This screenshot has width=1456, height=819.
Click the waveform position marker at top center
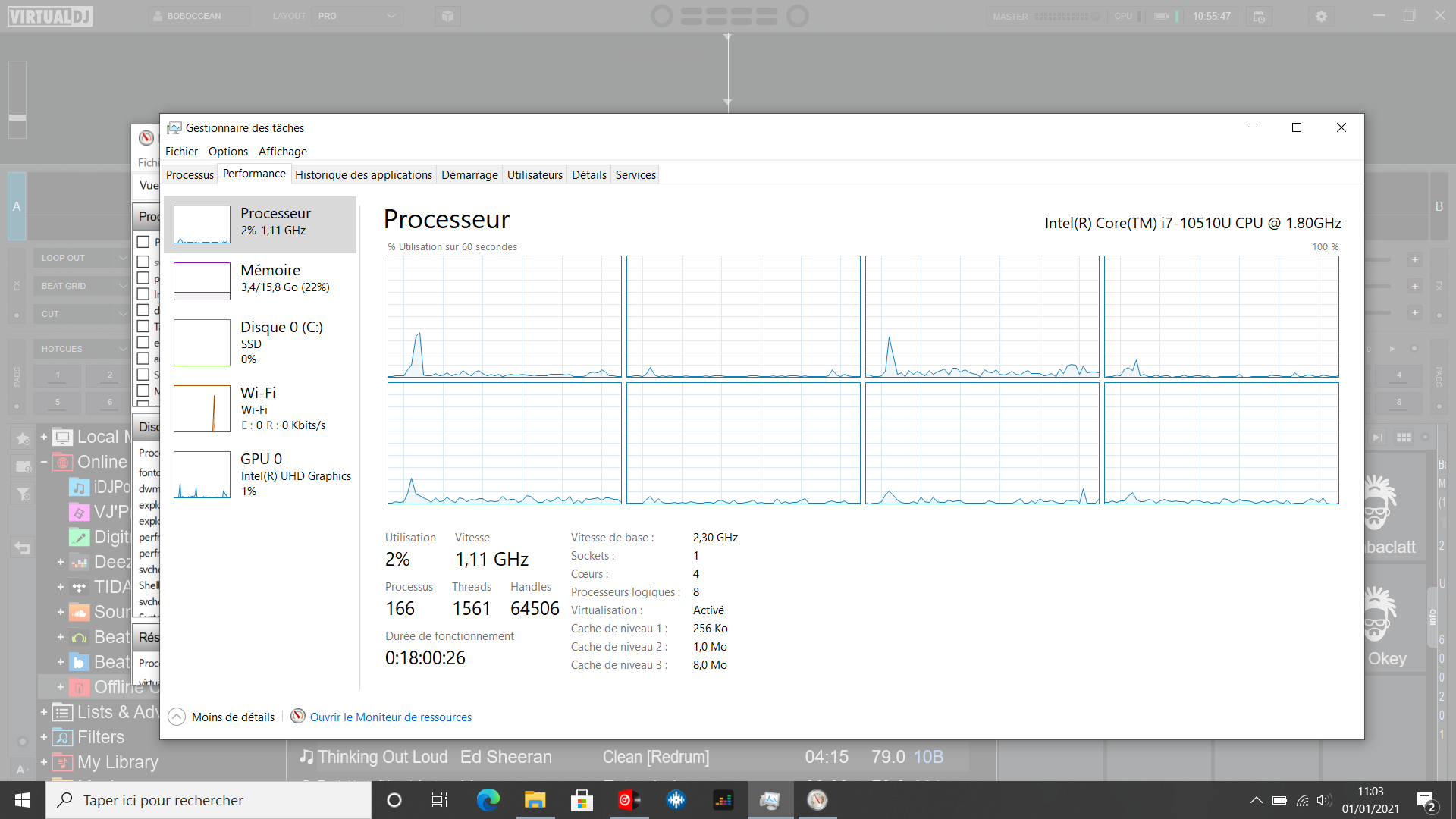pyautogui.click(x=727, y=68)
